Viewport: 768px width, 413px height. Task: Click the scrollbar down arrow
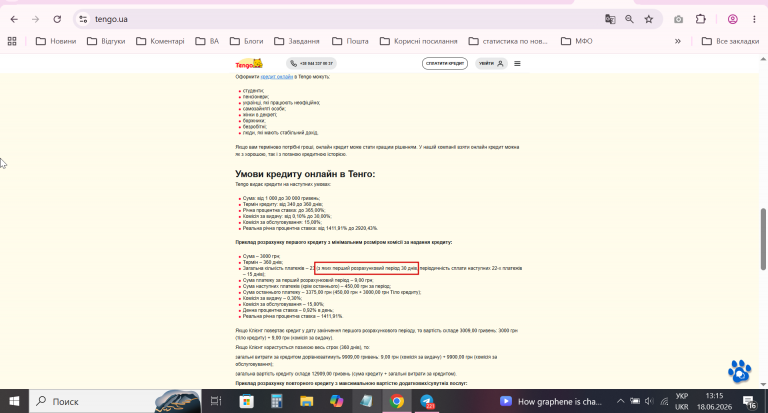tap(763, 385)
